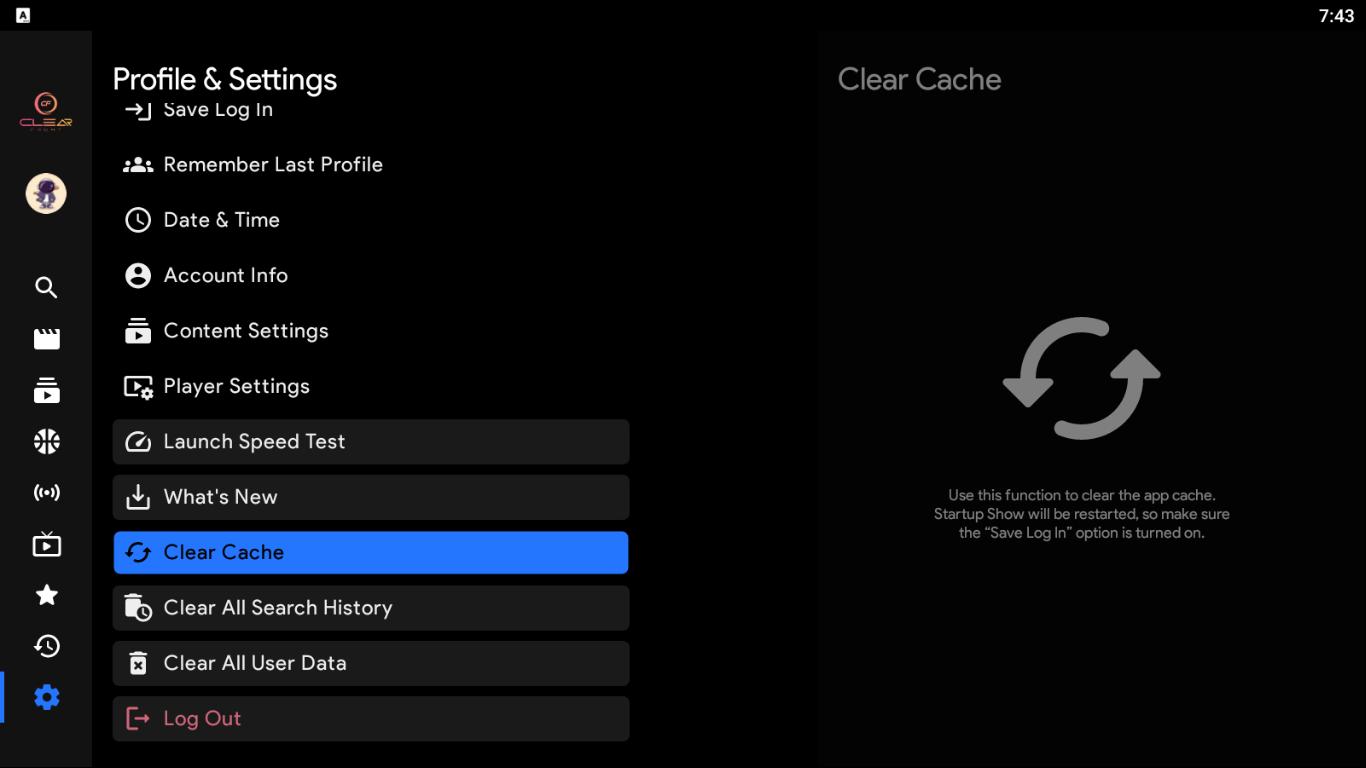
Task: Click Launch Speed Test button
Action: pyautogui.click(x=371, y=442)
